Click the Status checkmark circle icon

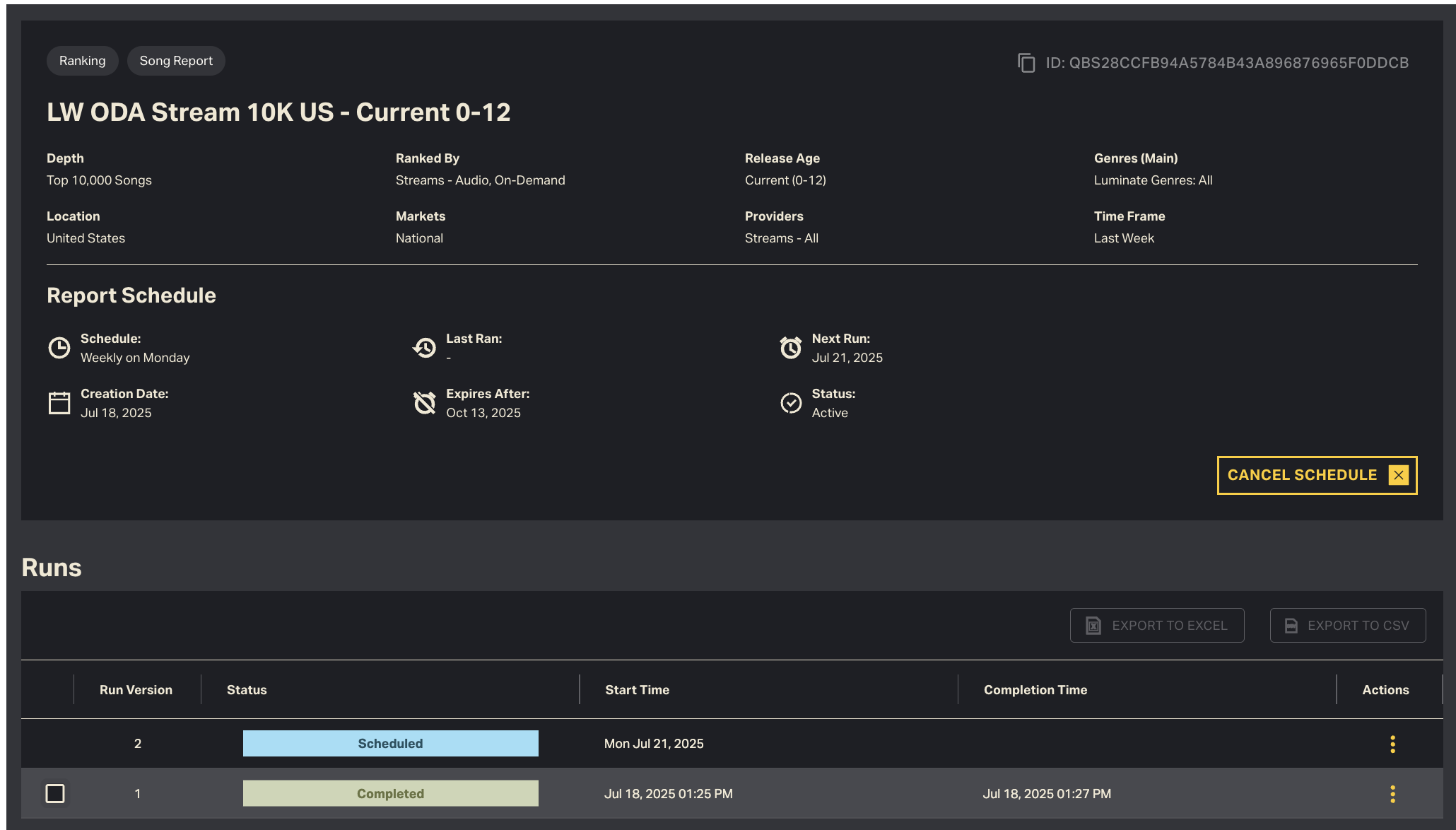[x=791, y=403]
